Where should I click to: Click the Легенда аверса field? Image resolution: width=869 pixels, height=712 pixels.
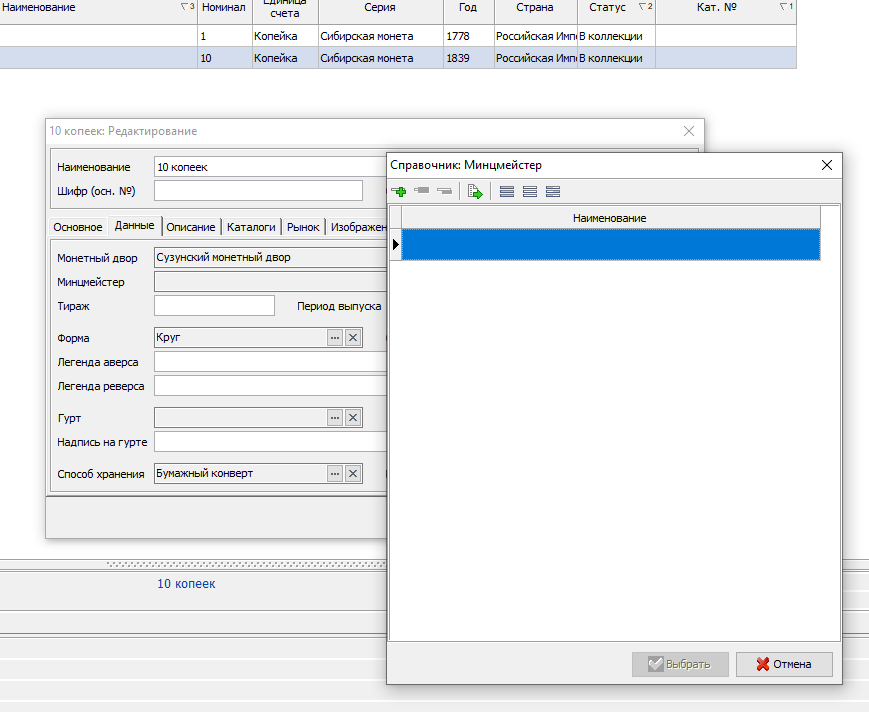click(270, 362)
